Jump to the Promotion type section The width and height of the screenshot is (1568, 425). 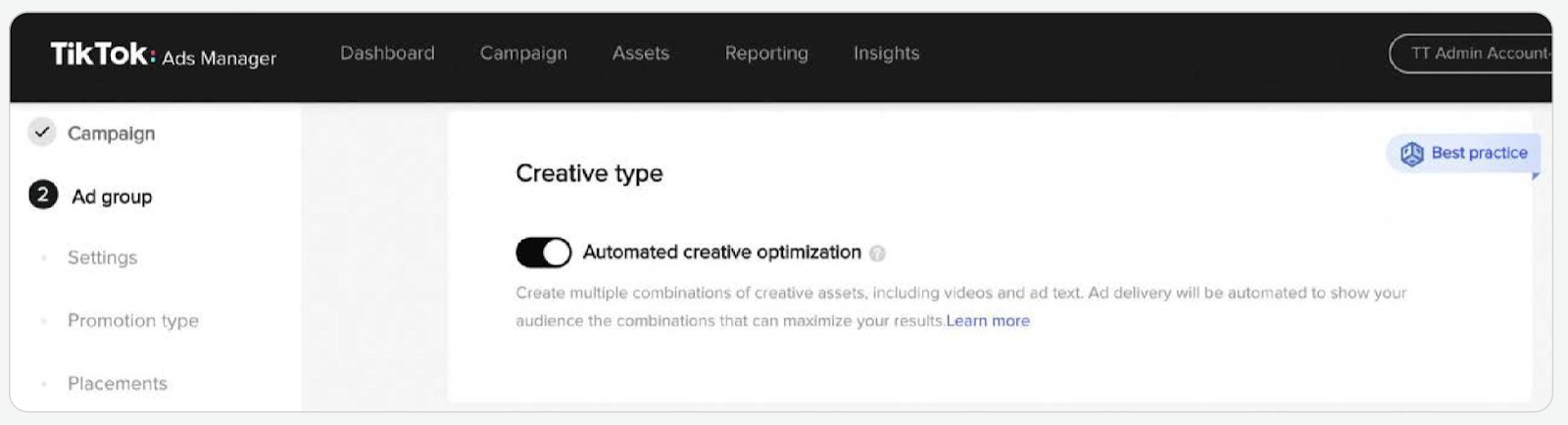(x=133, y=320)
